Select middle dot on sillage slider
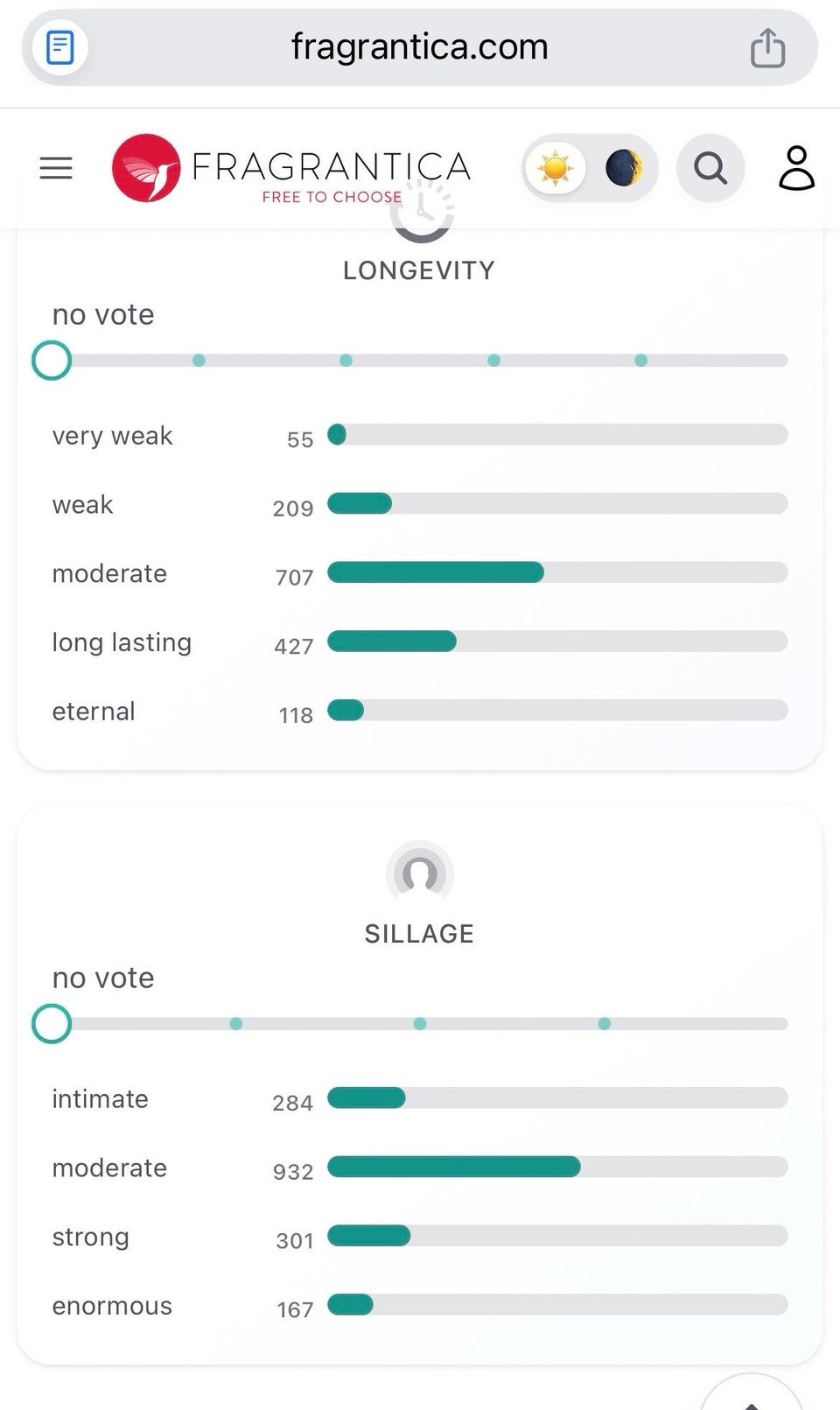The image size is (840, 1410). click(x=420, y=1024)
